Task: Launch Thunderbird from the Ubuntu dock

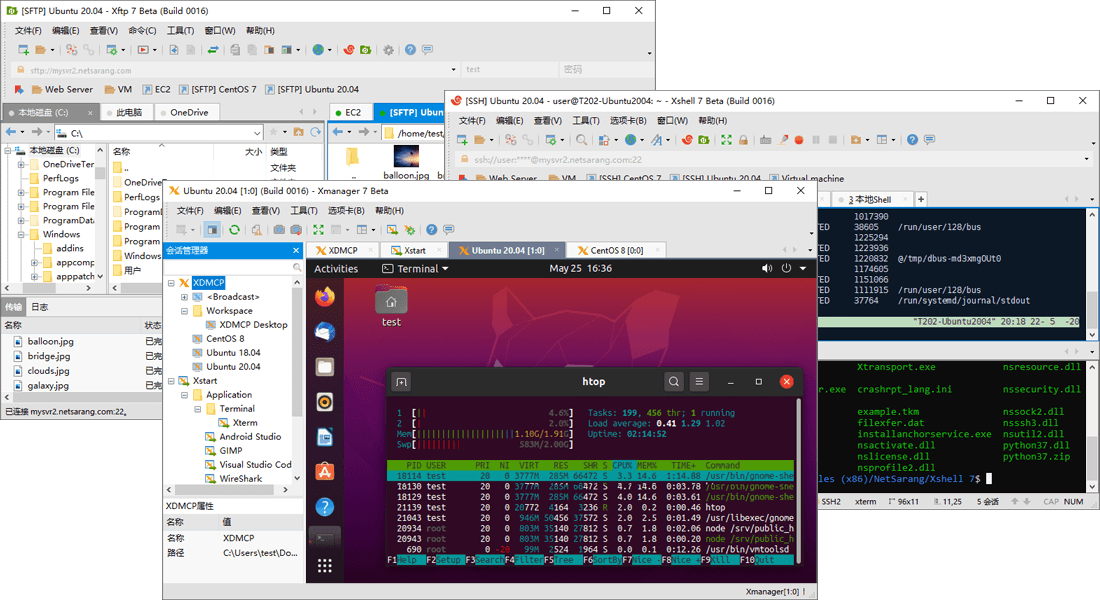Action: 325,331
